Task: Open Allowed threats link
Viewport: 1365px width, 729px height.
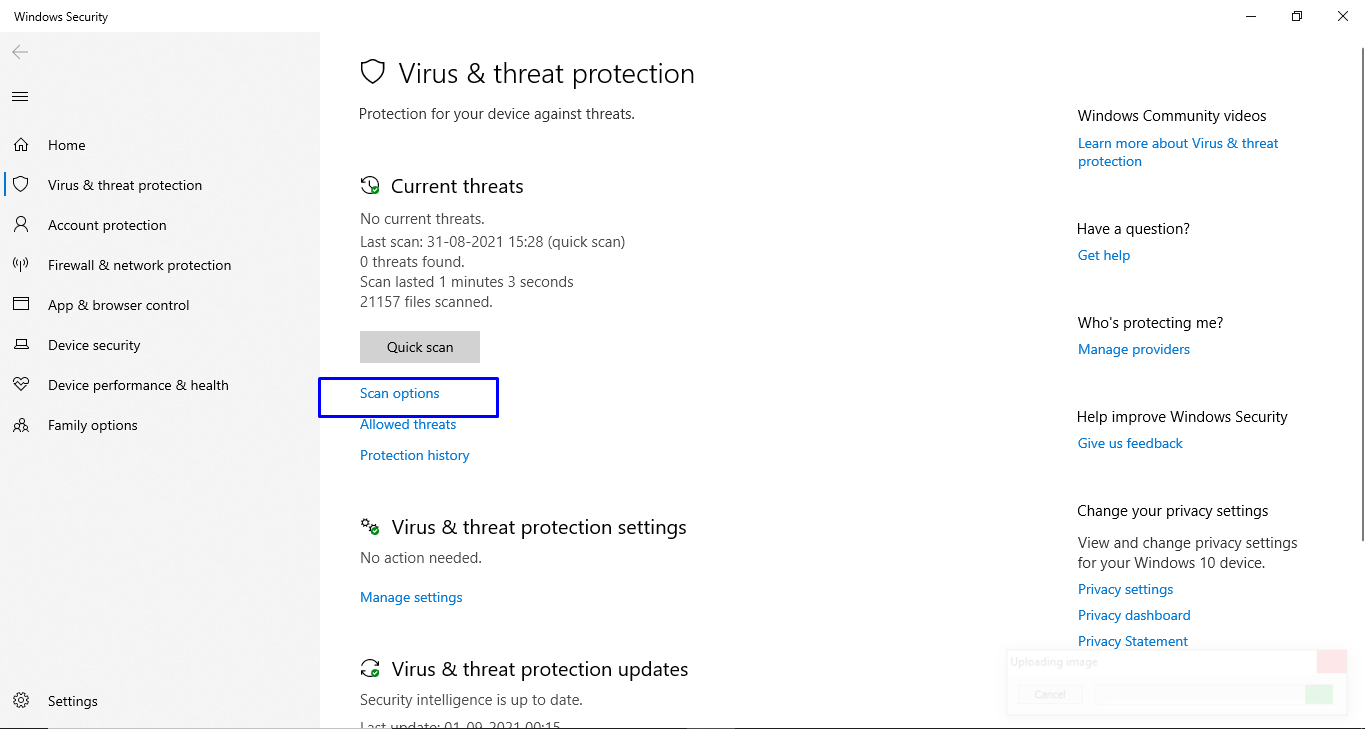Action: pos(408,424)
